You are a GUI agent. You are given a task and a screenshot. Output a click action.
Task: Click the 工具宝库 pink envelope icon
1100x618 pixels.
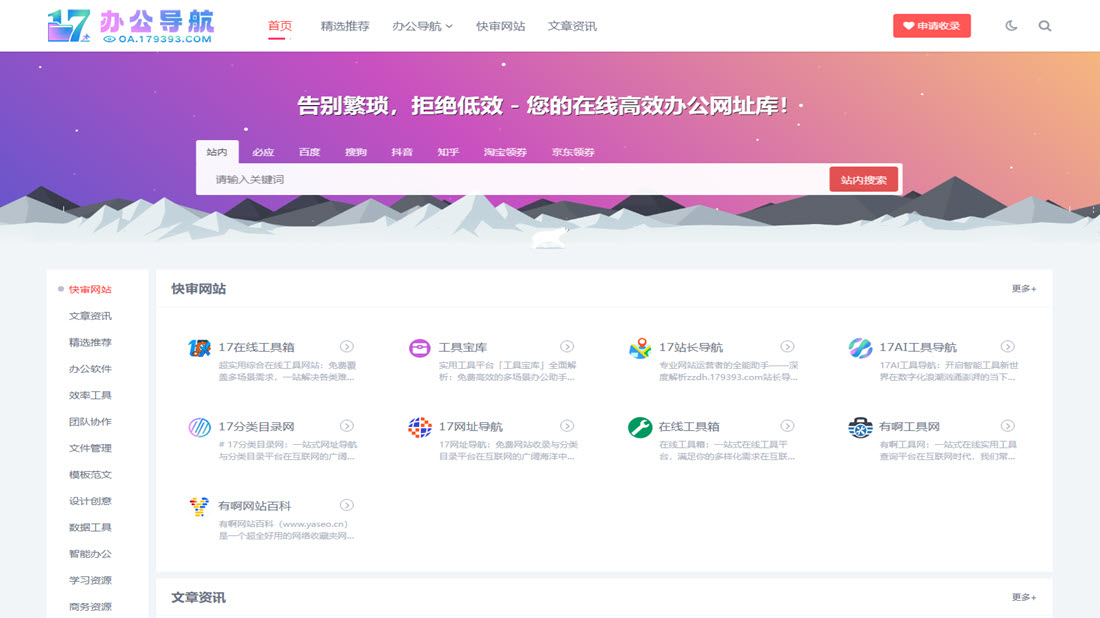(420, 345)
